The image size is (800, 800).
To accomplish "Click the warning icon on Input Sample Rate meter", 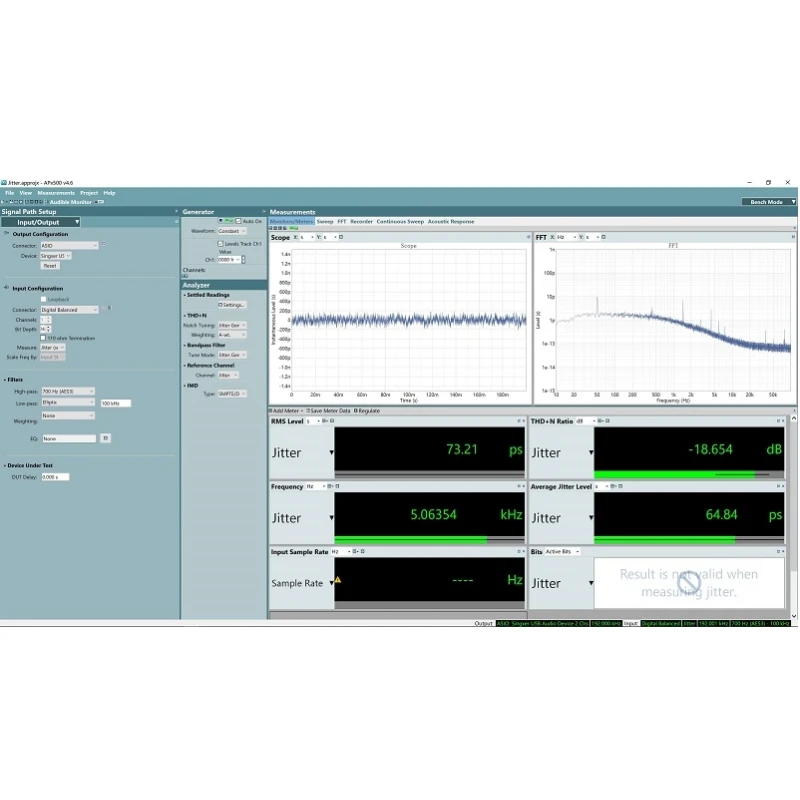I will (337, 578).
